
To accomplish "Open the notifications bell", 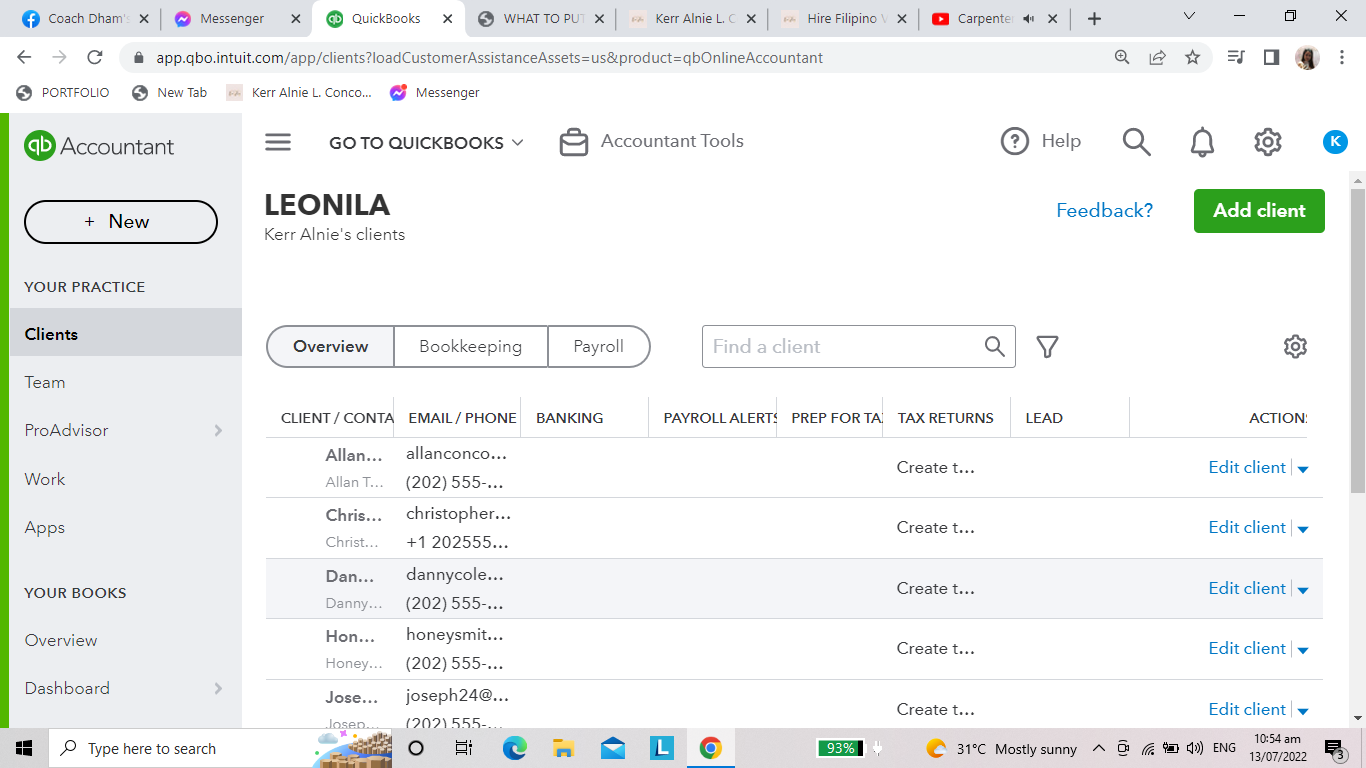I will 1202,142.
